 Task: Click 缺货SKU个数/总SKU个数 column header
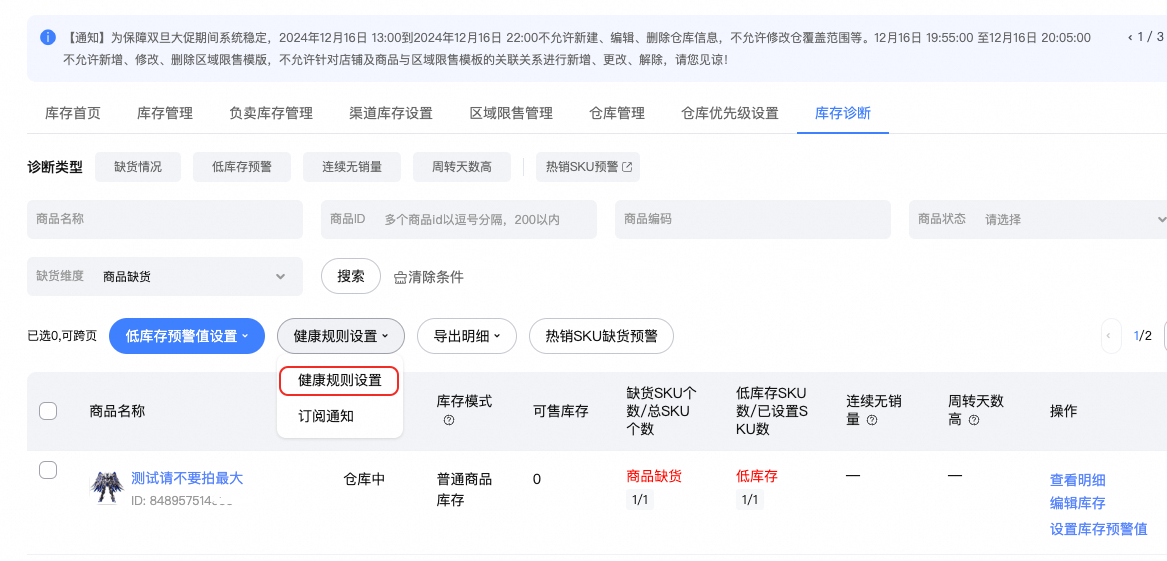(662, 411)
